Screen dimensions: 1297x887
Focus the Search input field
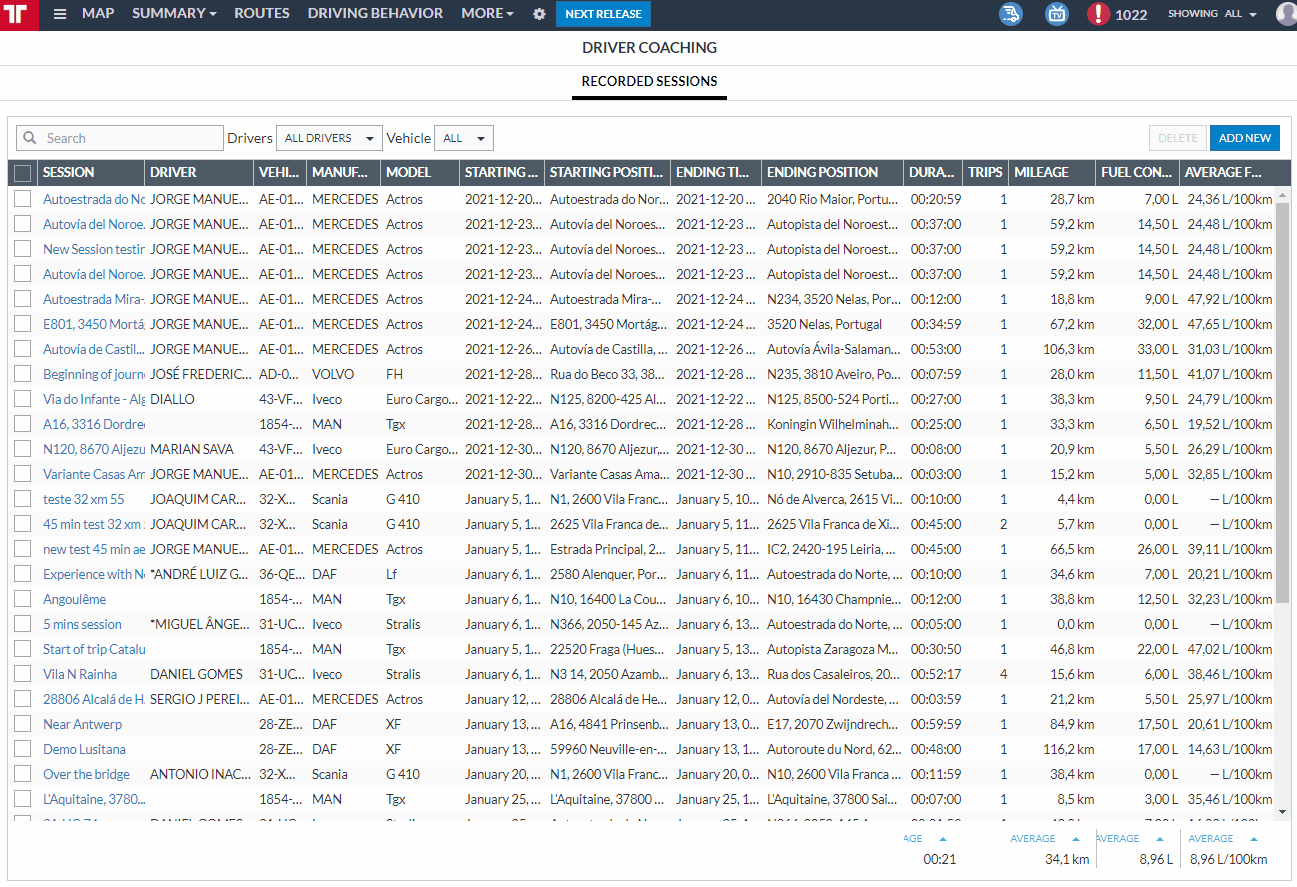(x=119, y=138)
